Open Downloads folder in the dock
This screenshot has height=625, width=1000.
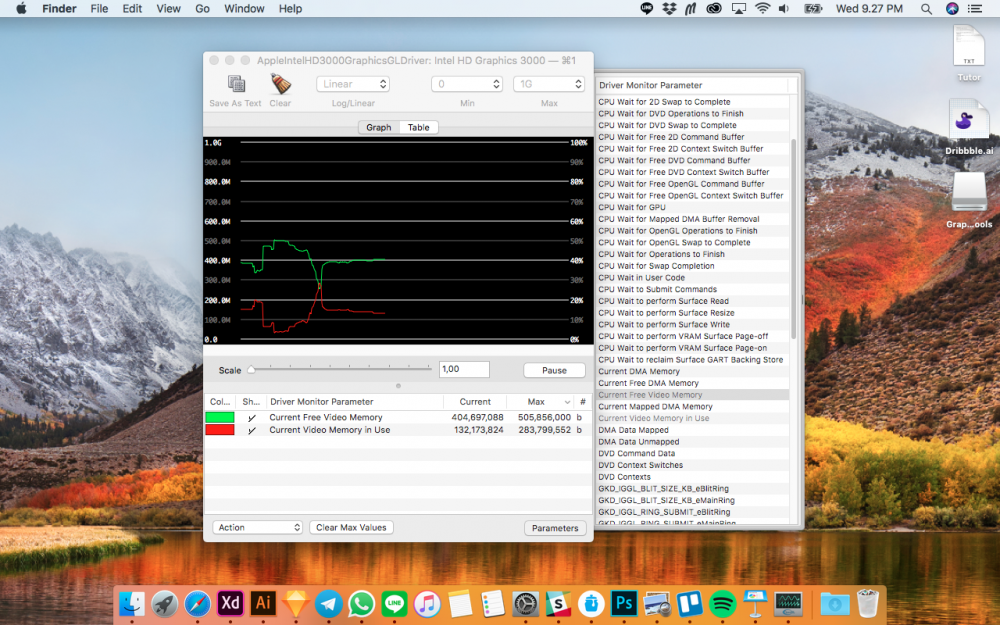click(835, 603)
